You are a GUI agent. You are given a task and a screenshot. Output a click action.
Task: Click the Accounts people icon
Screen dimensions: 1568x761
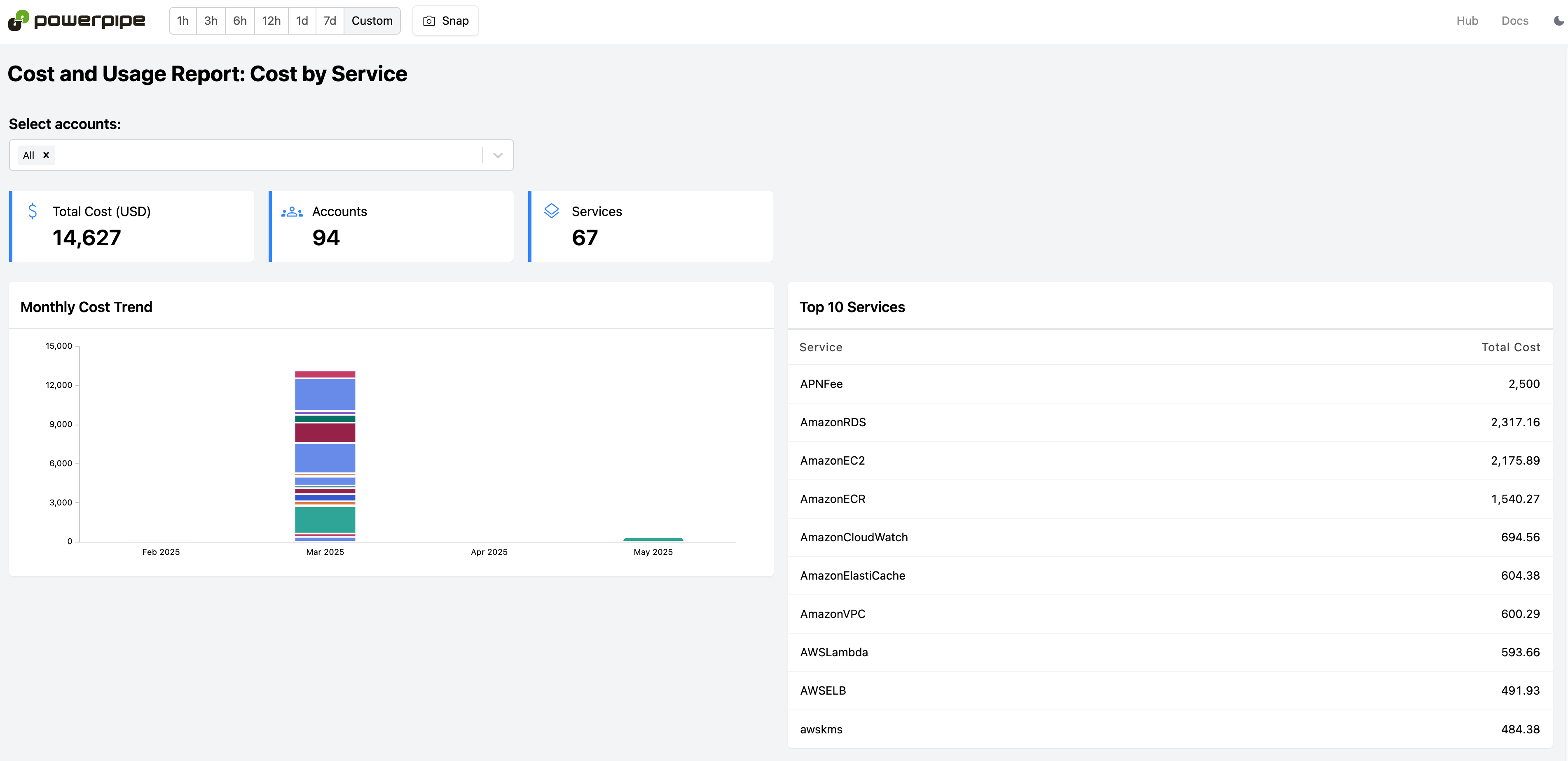(292, 212)
